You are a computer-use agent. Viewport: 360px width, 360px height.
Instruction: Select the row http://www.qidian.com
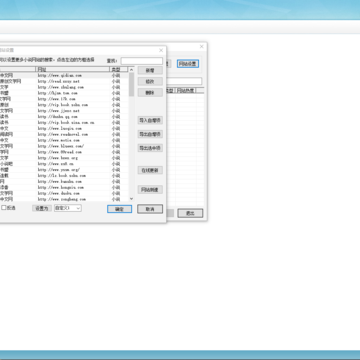(63, 75)
